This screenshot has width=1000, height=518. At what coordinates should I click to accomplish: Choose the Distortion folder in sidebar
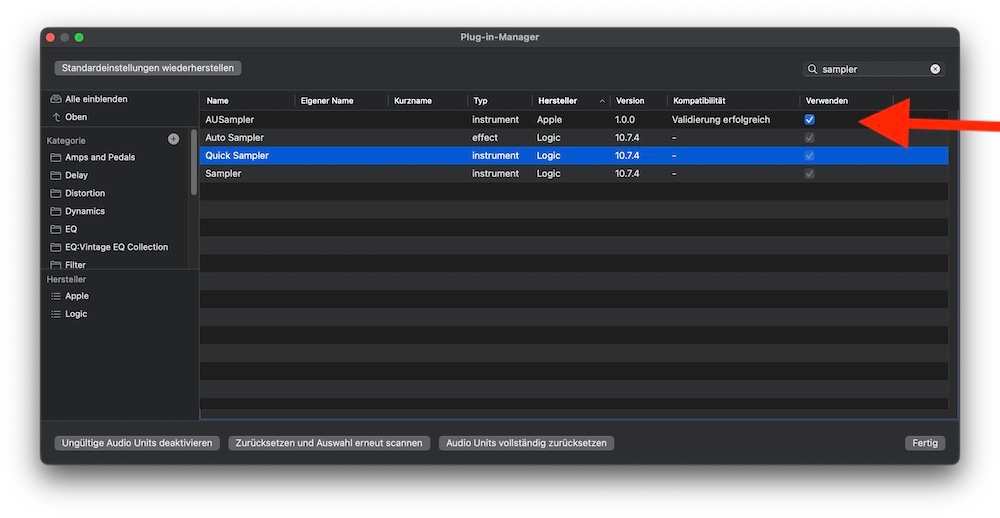[x=84, y=194]
